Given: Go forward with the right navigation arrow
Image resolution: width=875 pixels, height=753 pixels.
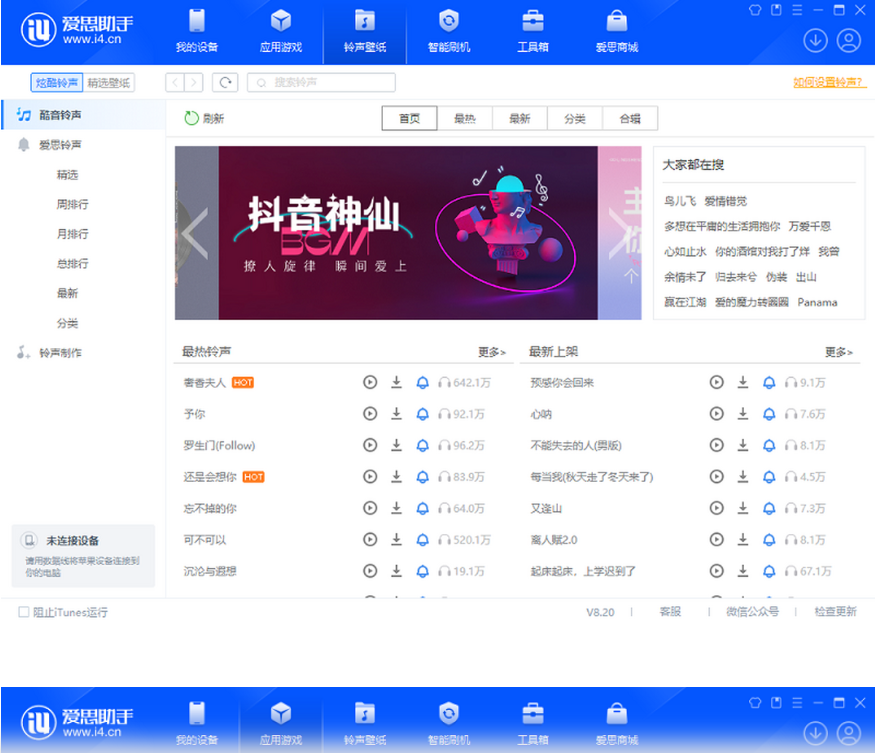Looking at the screenshot, I should [x=194, y=83].
